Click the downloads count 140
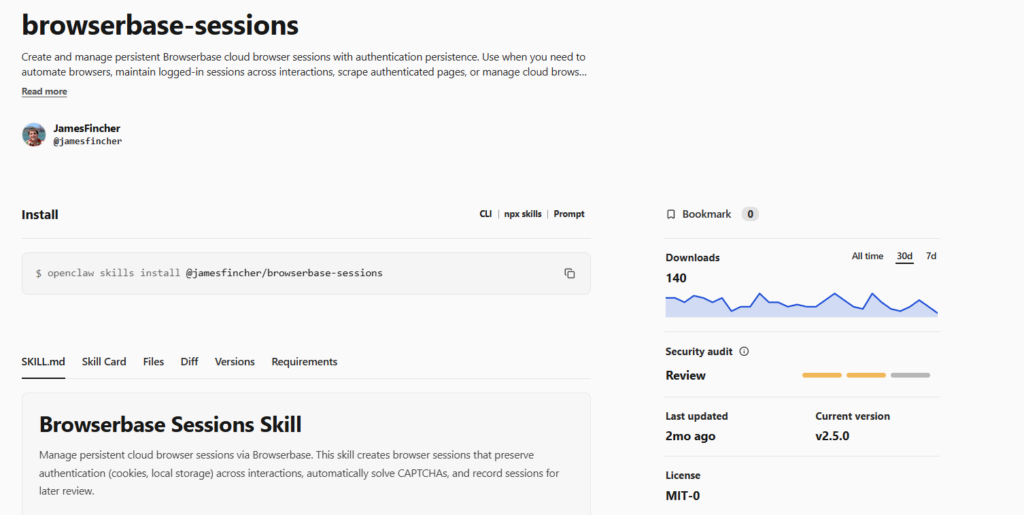 (676, 278)
